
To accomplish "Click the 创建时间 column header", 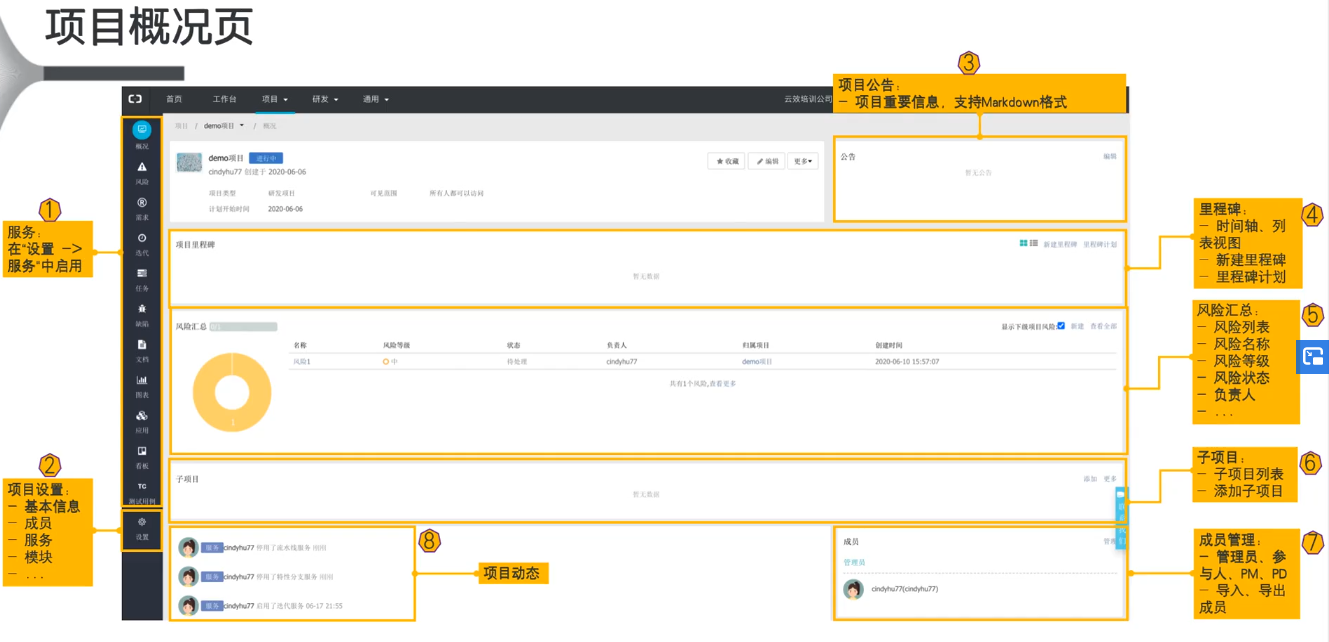I will coord(888,345).
